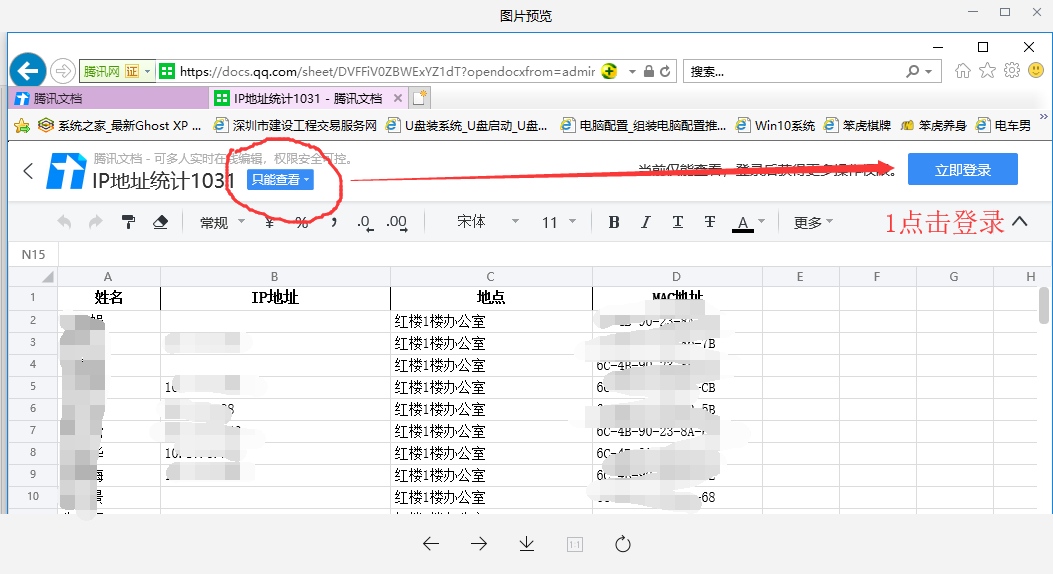Screen dimensions: 1053x574
Task: Open the 宋体 font dropdown
Action: click(x=488, y=222)
